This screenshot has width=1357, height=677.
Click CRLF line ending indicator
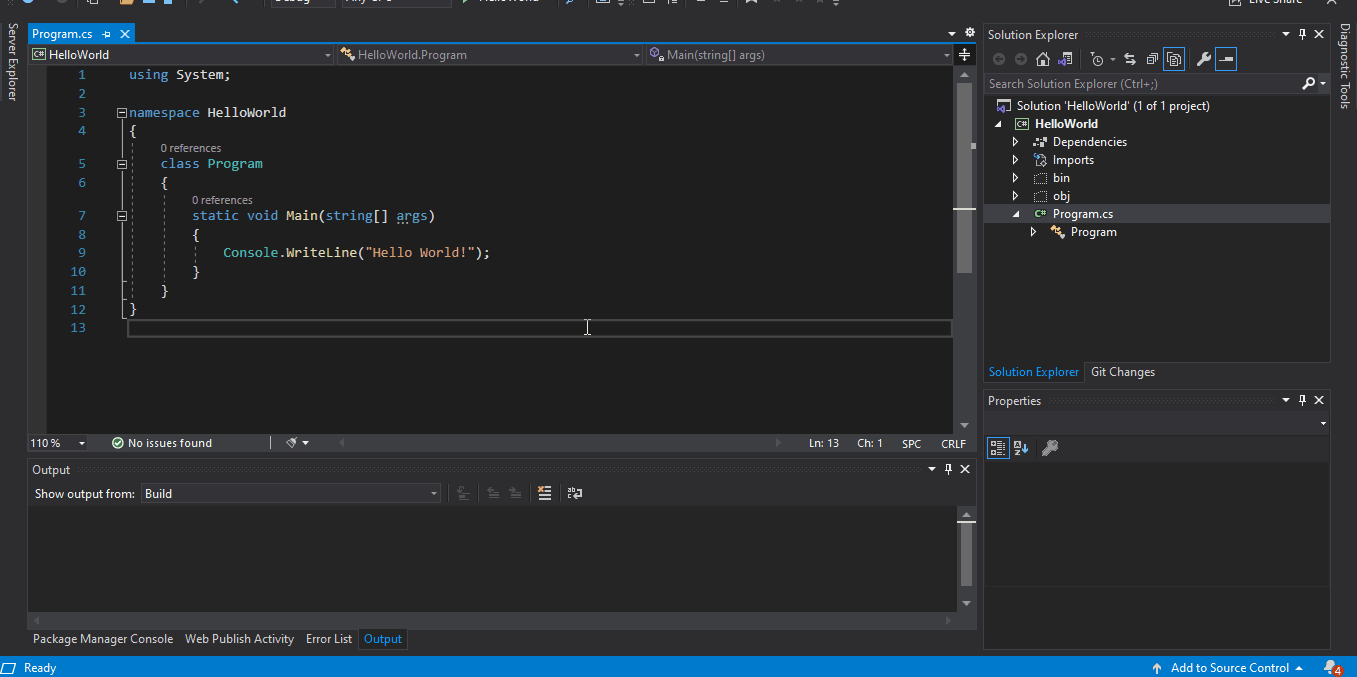(953, 443)
